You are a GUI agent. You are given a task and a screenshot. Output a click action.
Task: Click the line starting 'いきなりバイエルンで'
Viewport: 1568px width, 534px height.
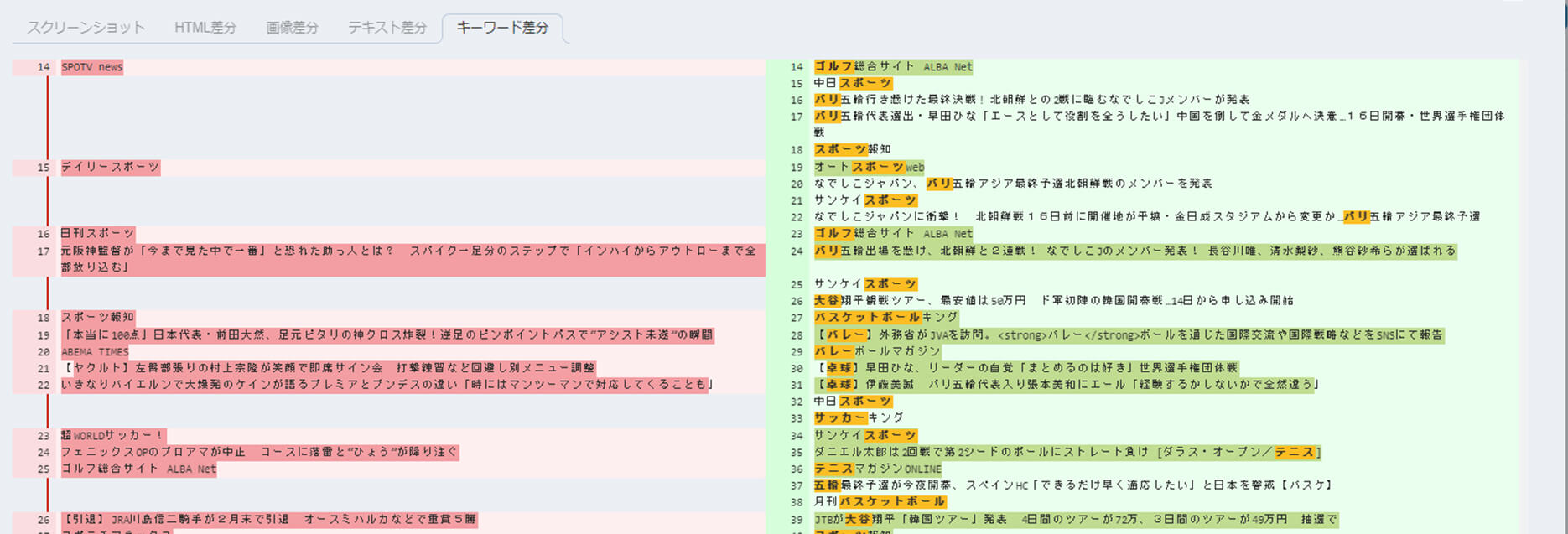pyautogui.click(x=387, y=385)
